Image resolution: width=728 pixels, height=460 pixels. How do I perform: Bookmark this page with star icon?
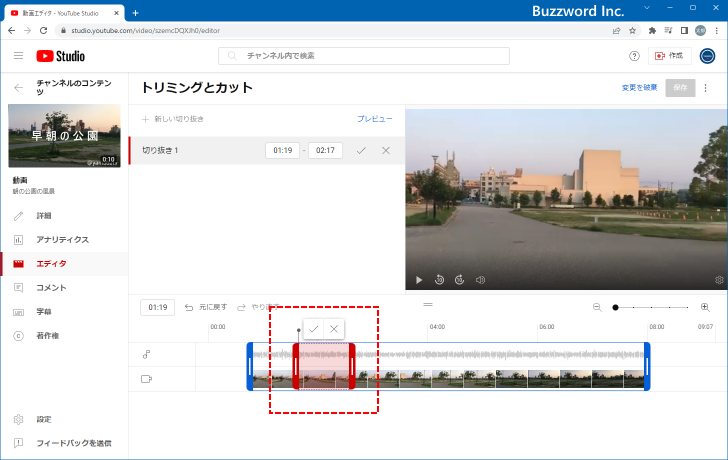632,31
